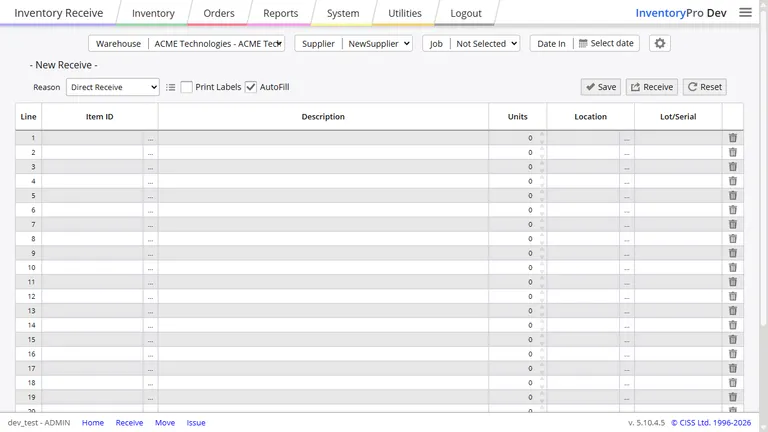
Task: Open the Orders tab
Action: tap(219, 13)
